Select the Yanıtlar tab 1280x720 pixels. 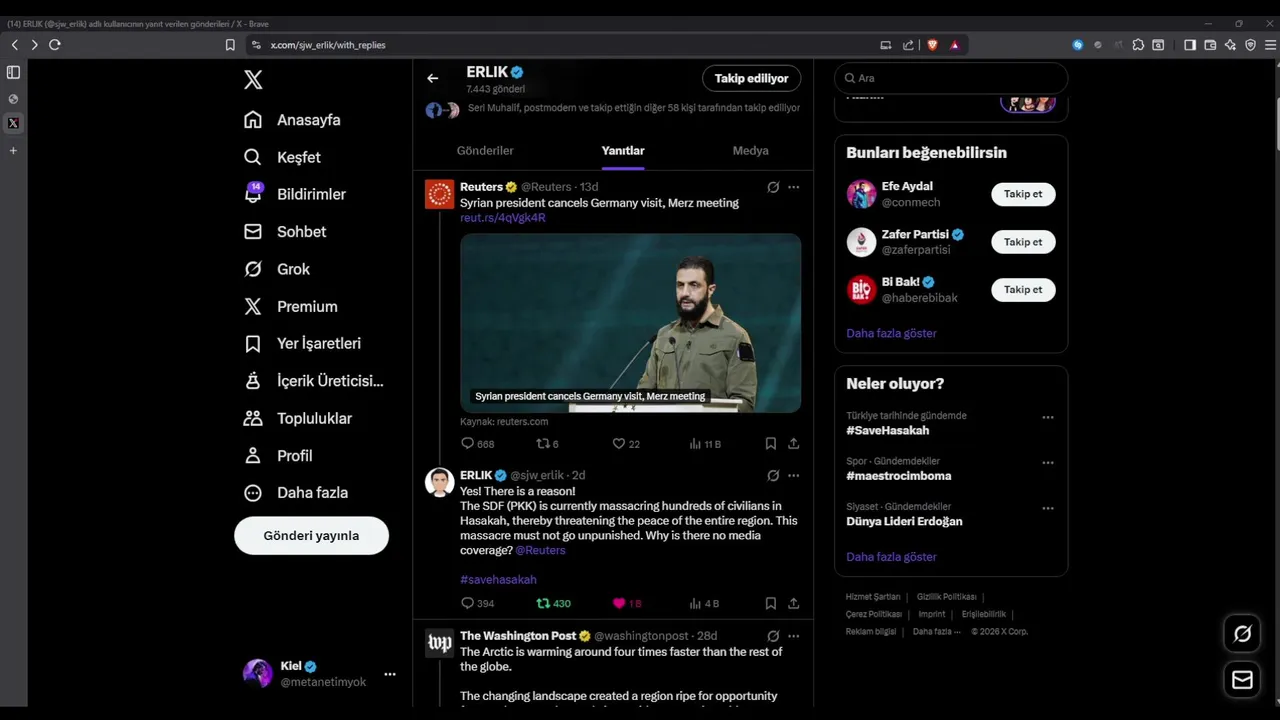(623, 151)
